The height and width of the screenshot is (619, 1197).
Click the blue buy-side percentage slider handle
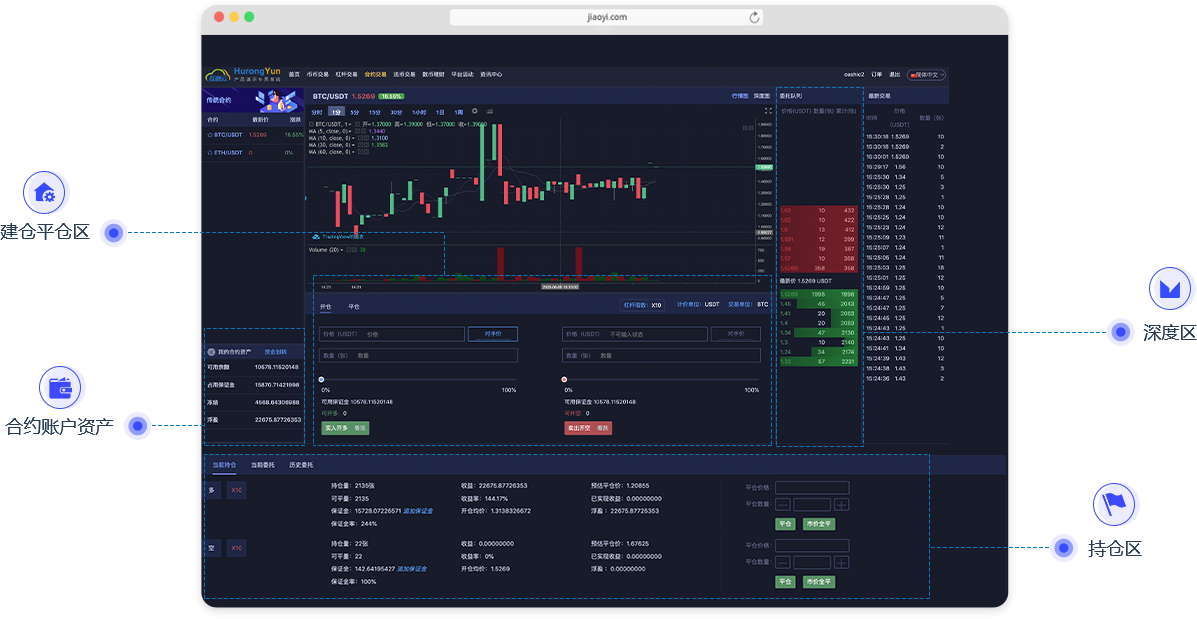(x=321, y=380)
